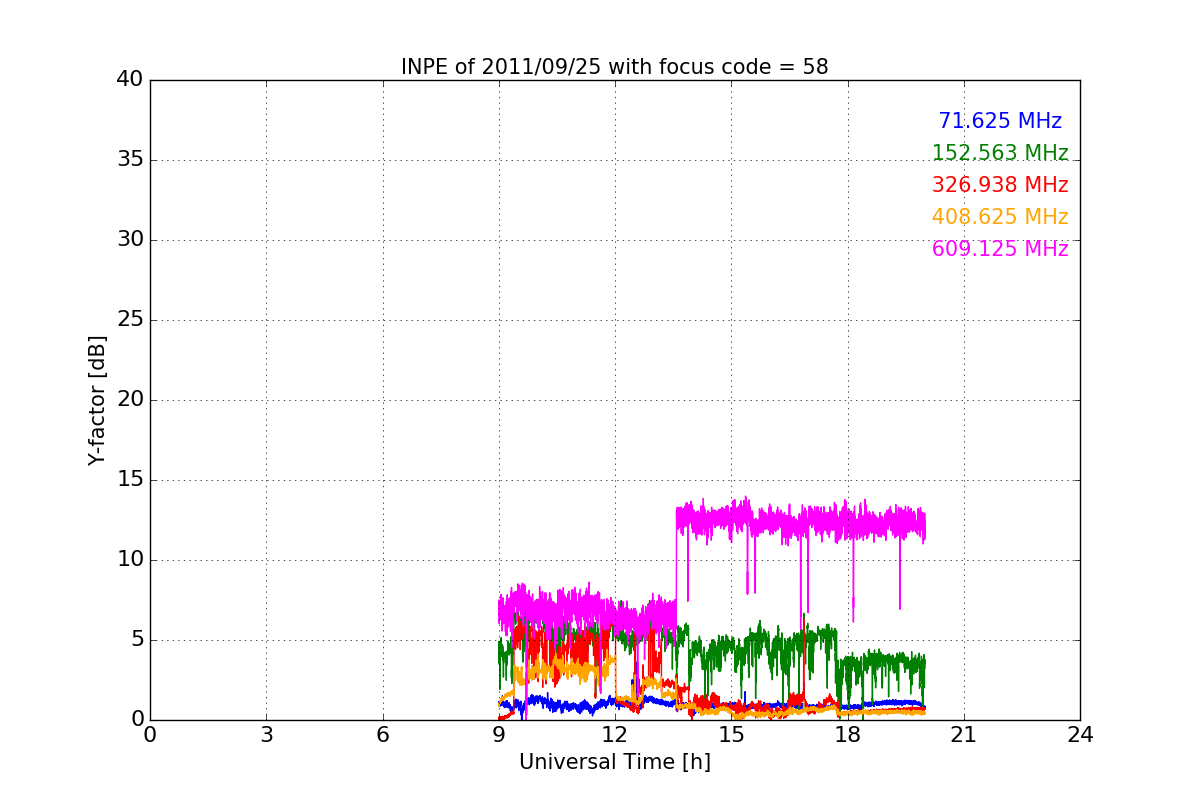The height and width of the screenshot is (800, 1200).
Task: Click the x-axis tick label 21
Action: coord(964,735)
